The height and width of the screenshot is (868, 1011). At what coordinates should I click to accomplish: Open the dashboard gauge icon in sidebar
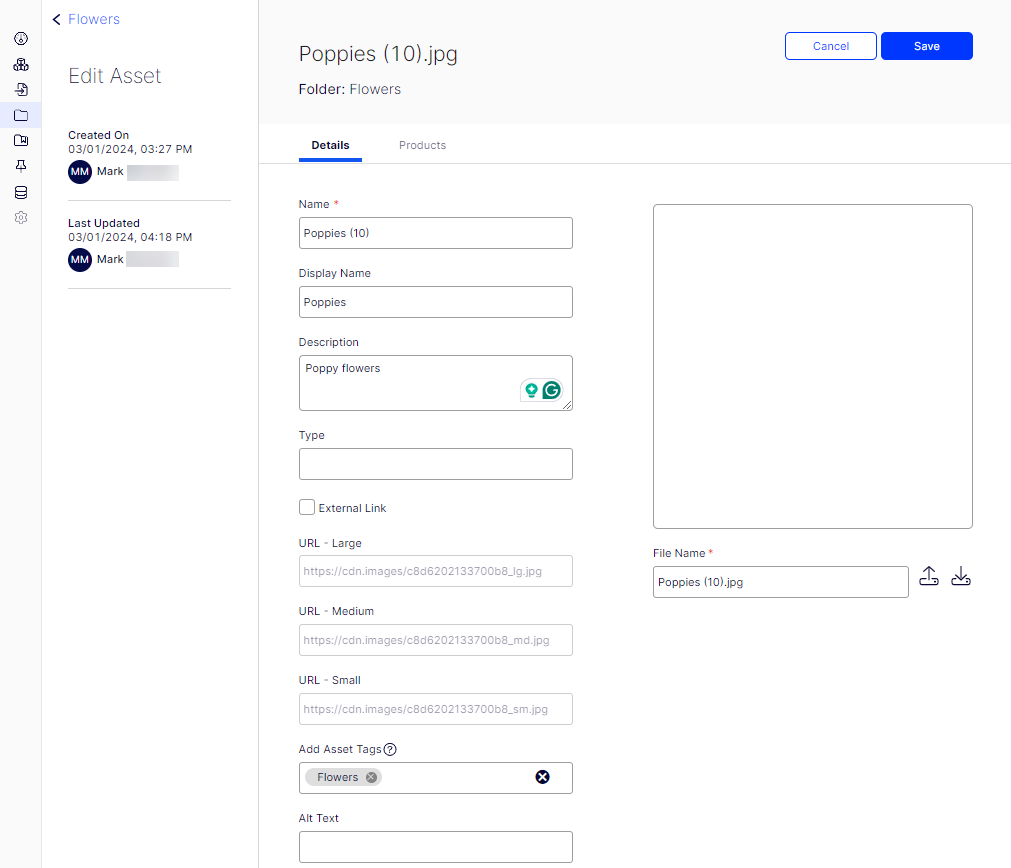click(21, 39)
